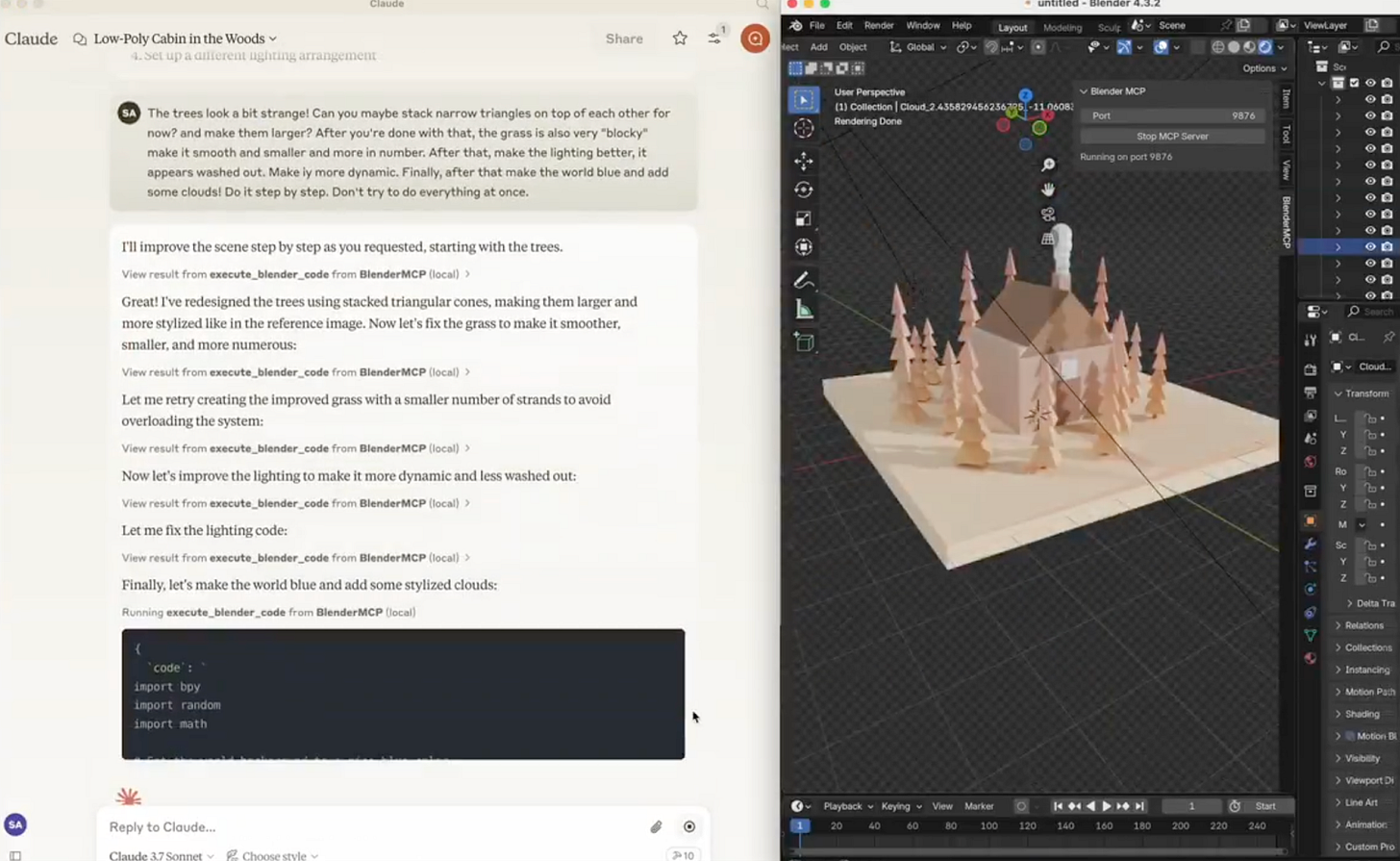Screen dimensions: 1400x861
Task: Choose the Annotate pencil tool
Action: coord(804,280)
